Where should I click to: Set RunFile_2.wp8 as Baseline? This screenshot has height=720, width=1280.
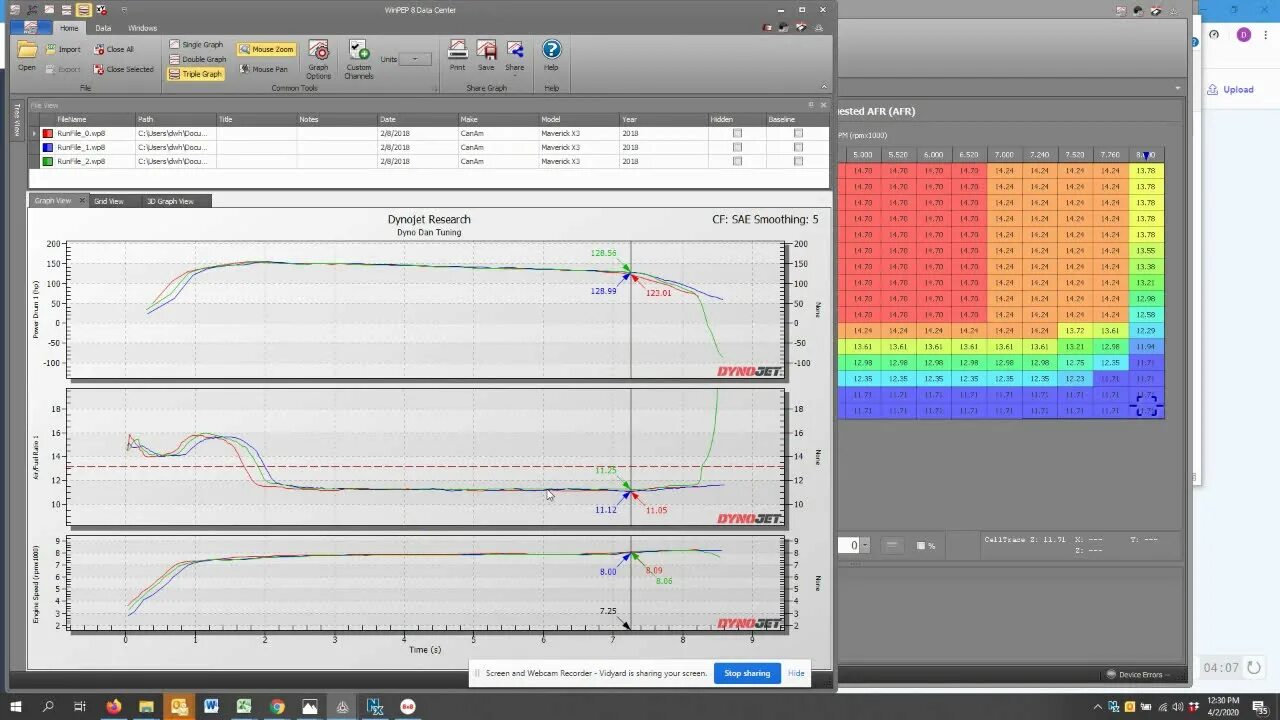coord(798,161)
